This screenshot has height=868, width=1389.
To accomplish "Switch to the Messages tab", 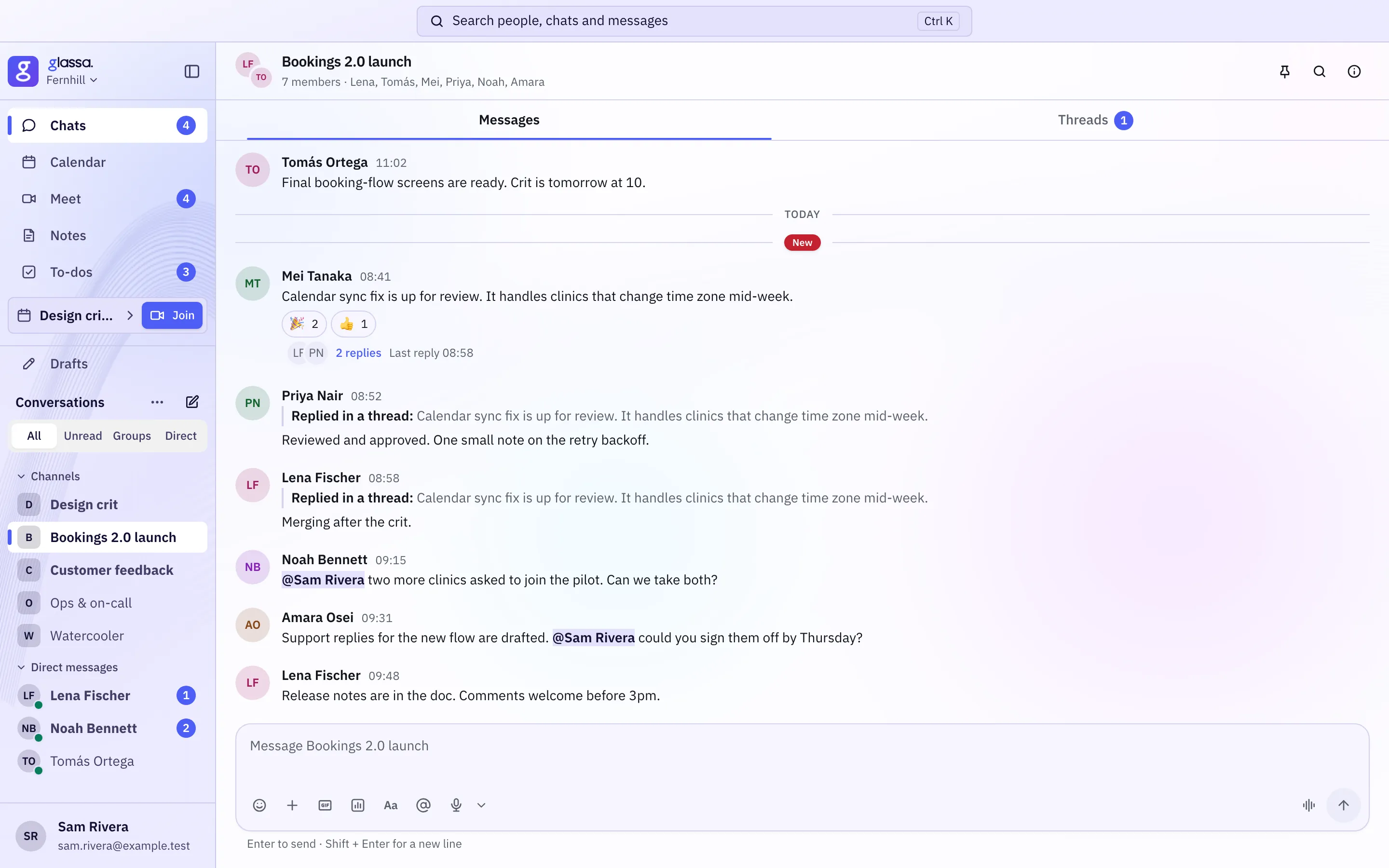I will 509,120.
